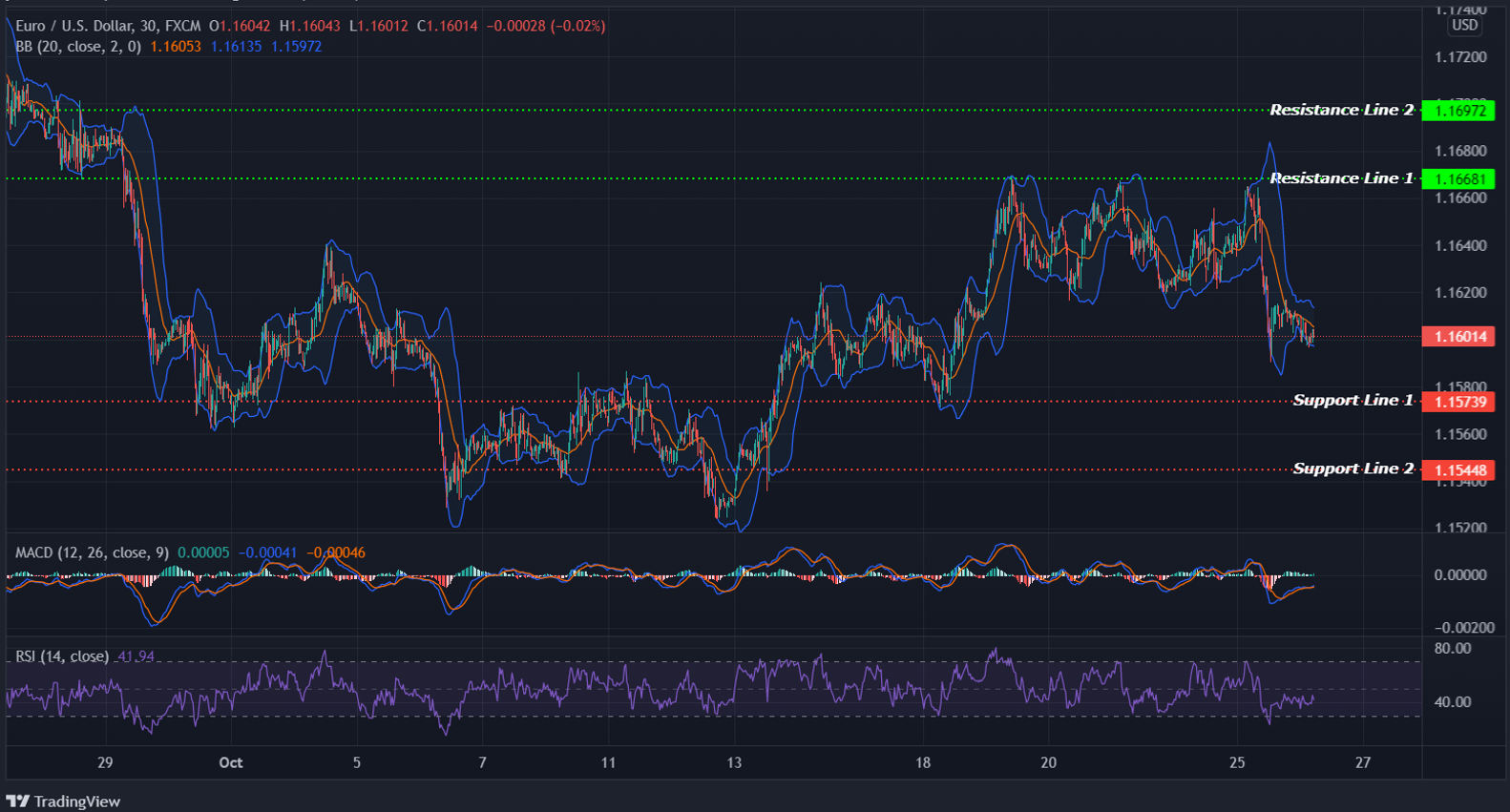Click the date label 11 on time axis

pyautogui.click(x=608, y=762)
